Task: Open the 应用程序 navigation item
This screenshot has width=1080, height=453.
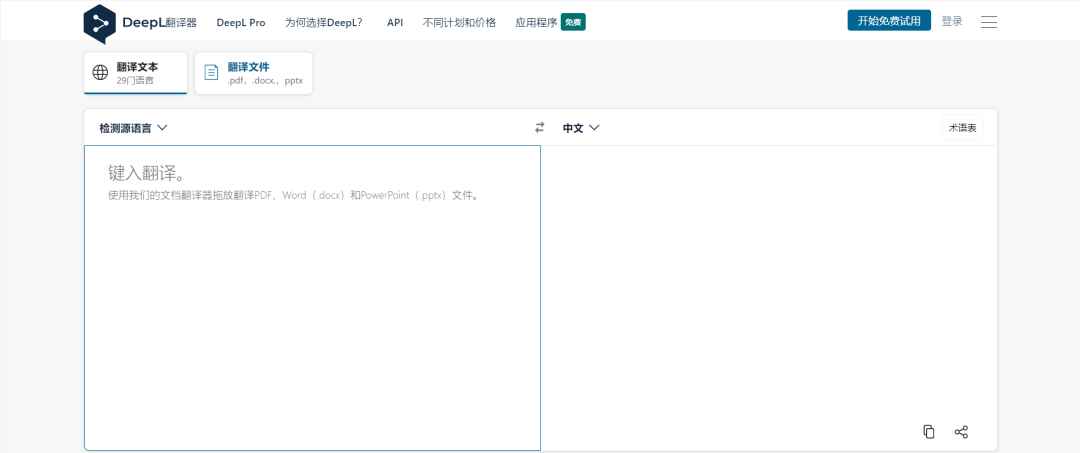Action: 536,22
